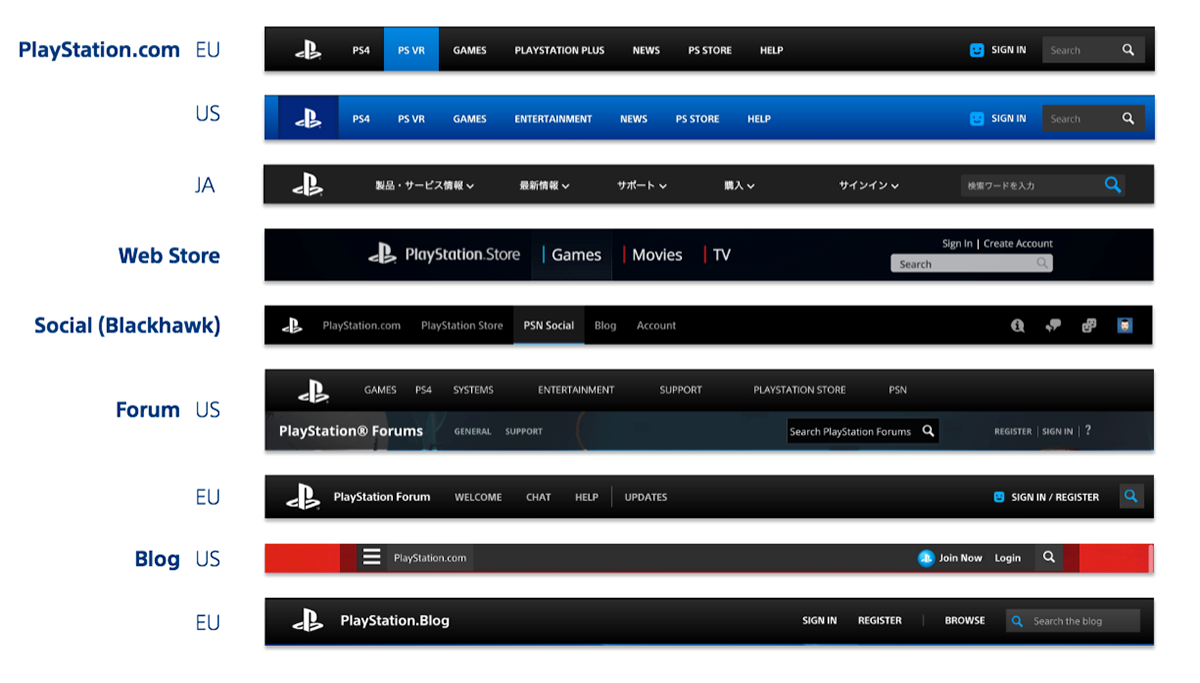Click the search magnifier in the EU PlayStation.com bar
Screen dimensions: 1200x683
point(1128,50)
